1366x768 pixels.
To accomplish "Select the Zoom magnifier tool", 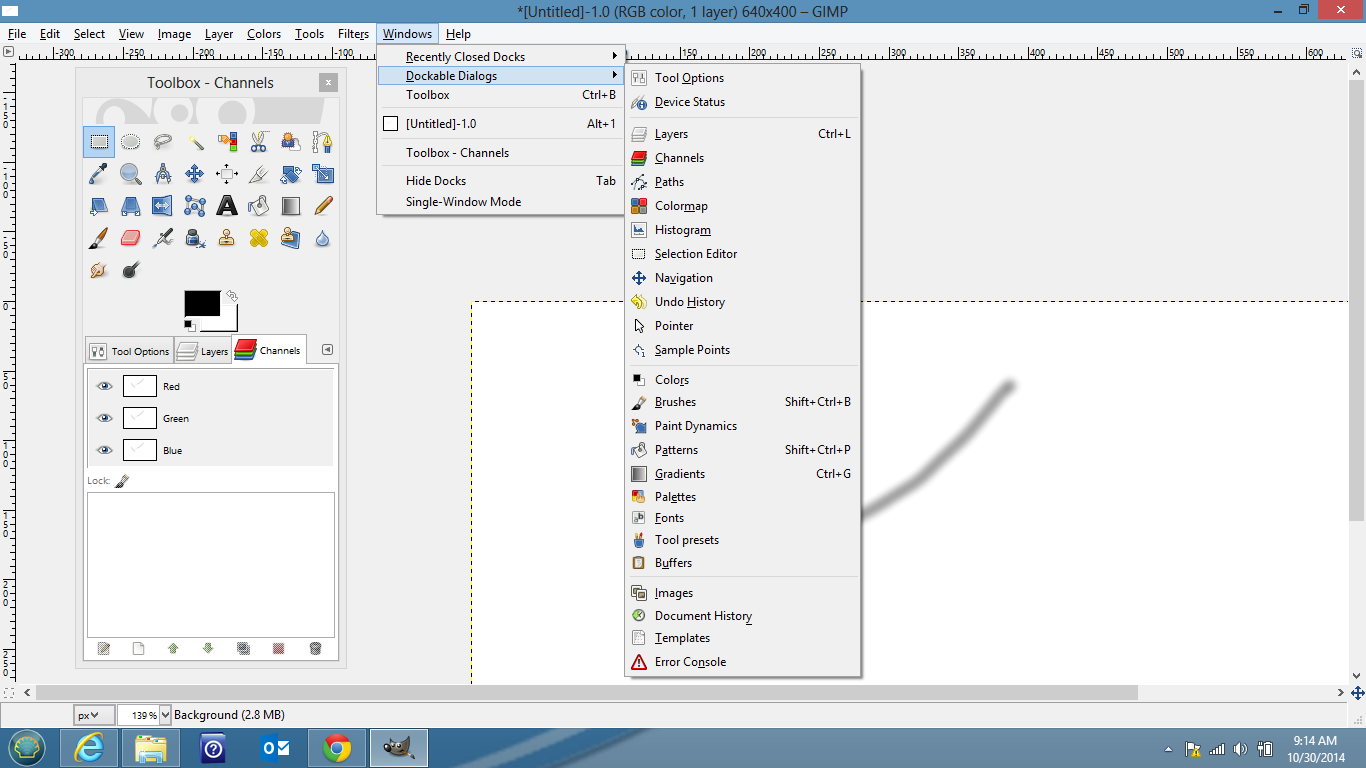I will [131, 174].
